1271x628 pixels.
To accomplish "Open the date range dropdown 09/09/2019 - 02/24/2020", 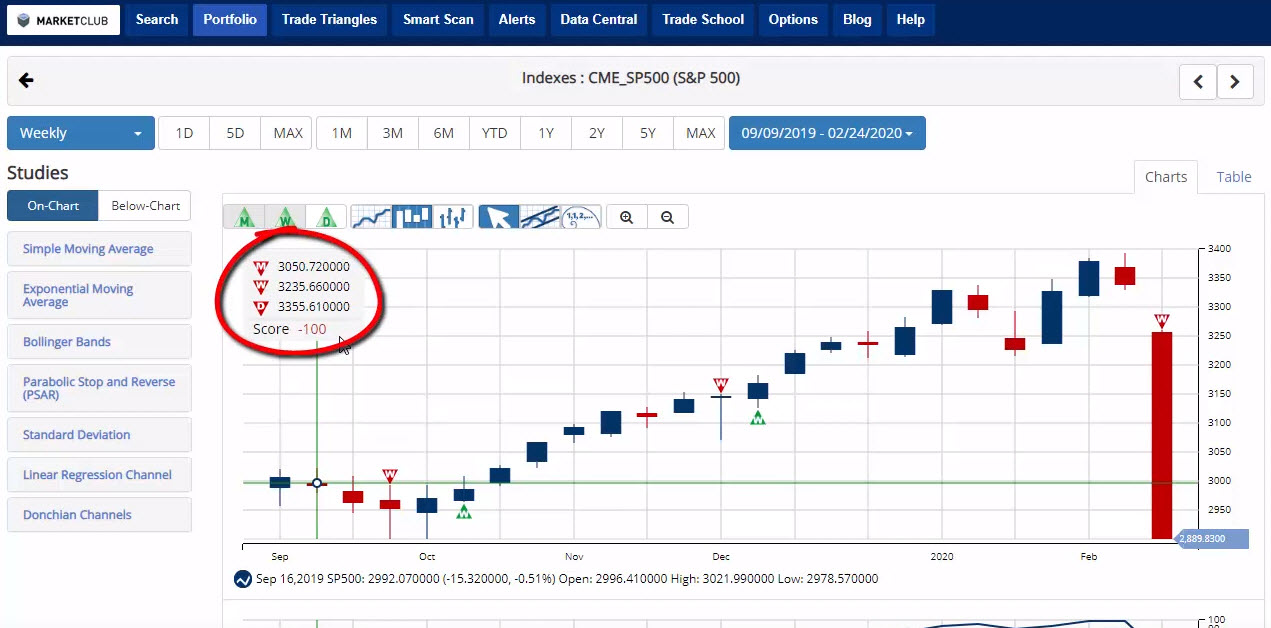I will 827,133.
